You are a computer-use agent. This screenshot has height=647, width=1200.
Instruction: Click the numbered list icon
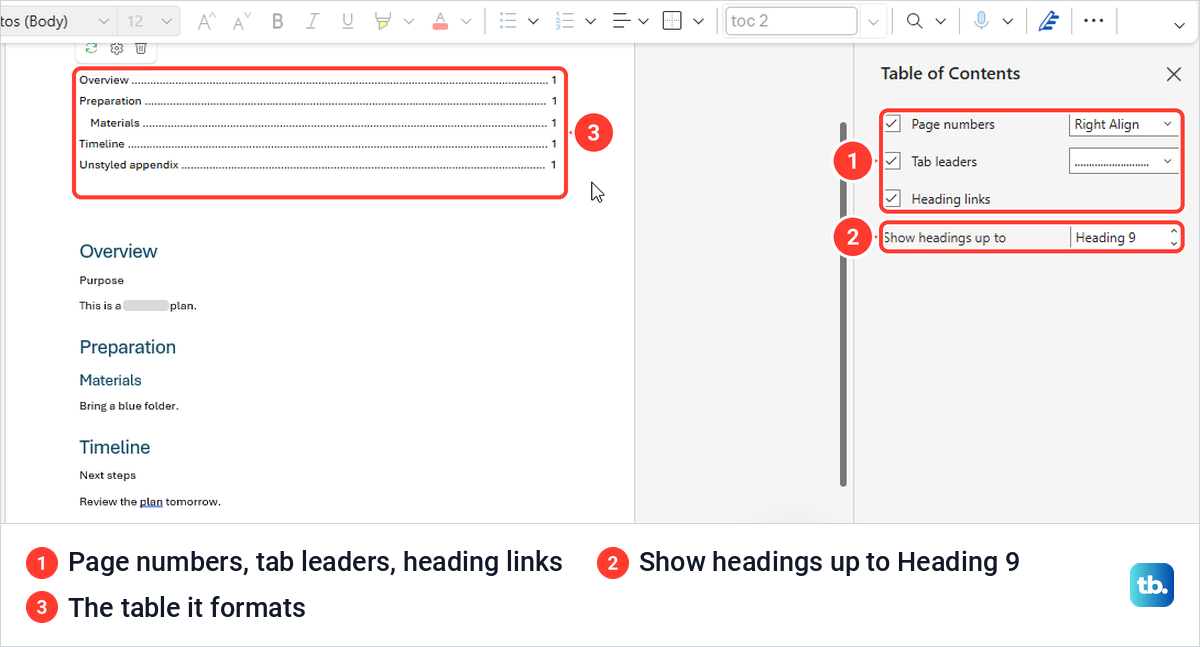[x=564, y=21]
